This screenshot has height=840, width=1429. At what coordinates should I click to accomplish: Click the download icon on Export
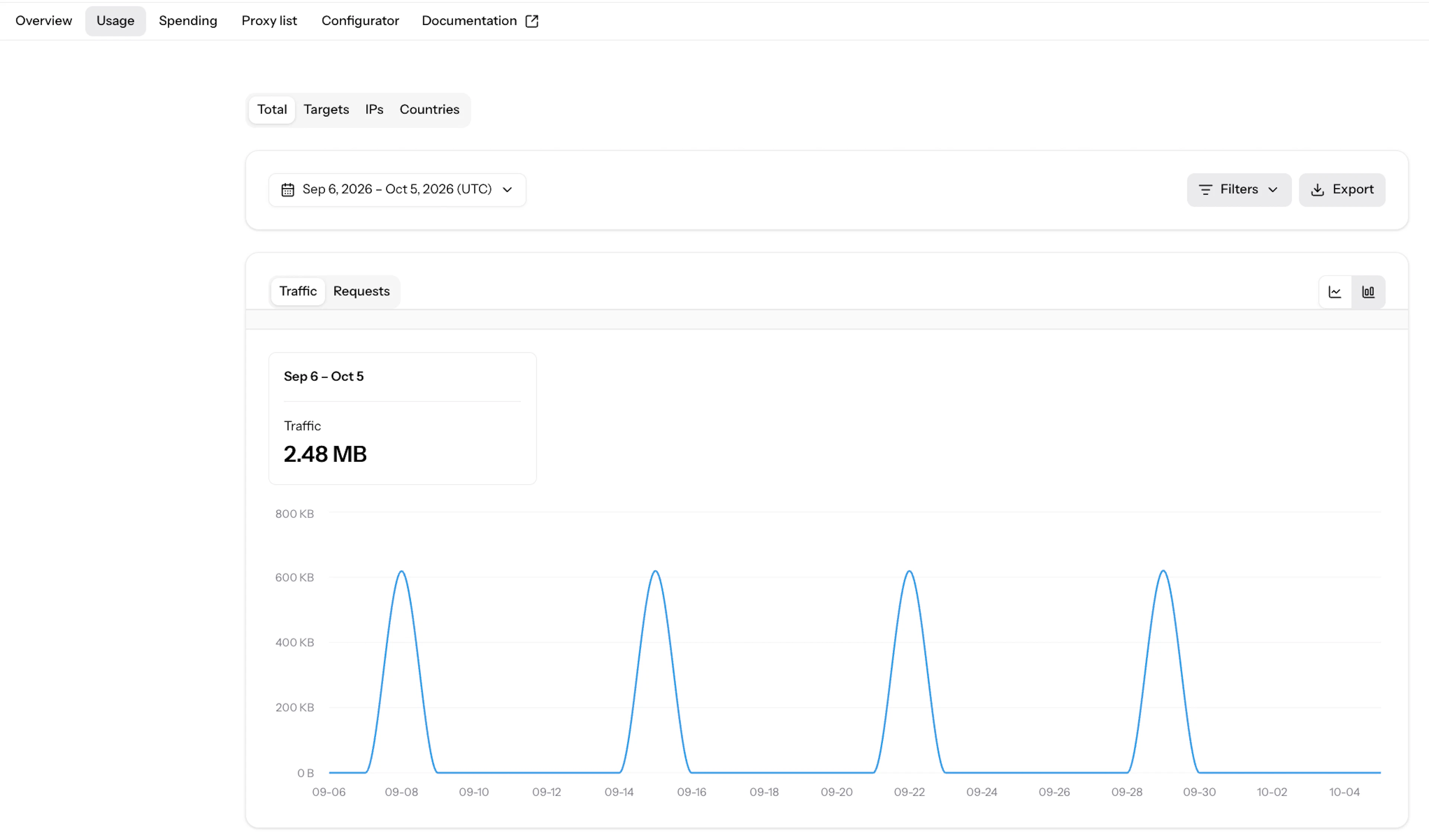tap(1317, 189)
